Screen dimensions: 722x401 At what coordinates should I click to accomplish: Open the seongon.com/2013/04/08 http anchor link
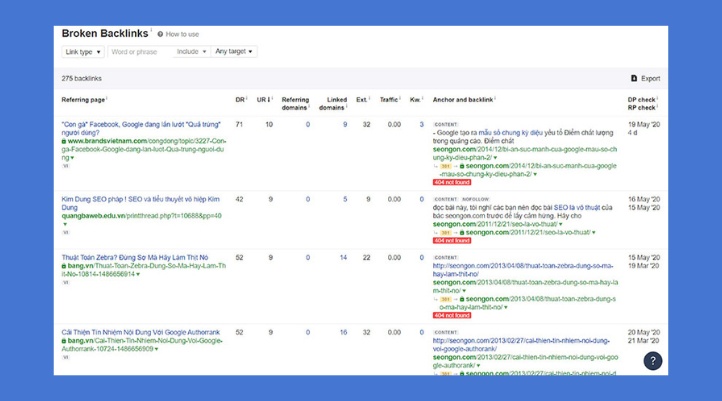pos(523,270)
